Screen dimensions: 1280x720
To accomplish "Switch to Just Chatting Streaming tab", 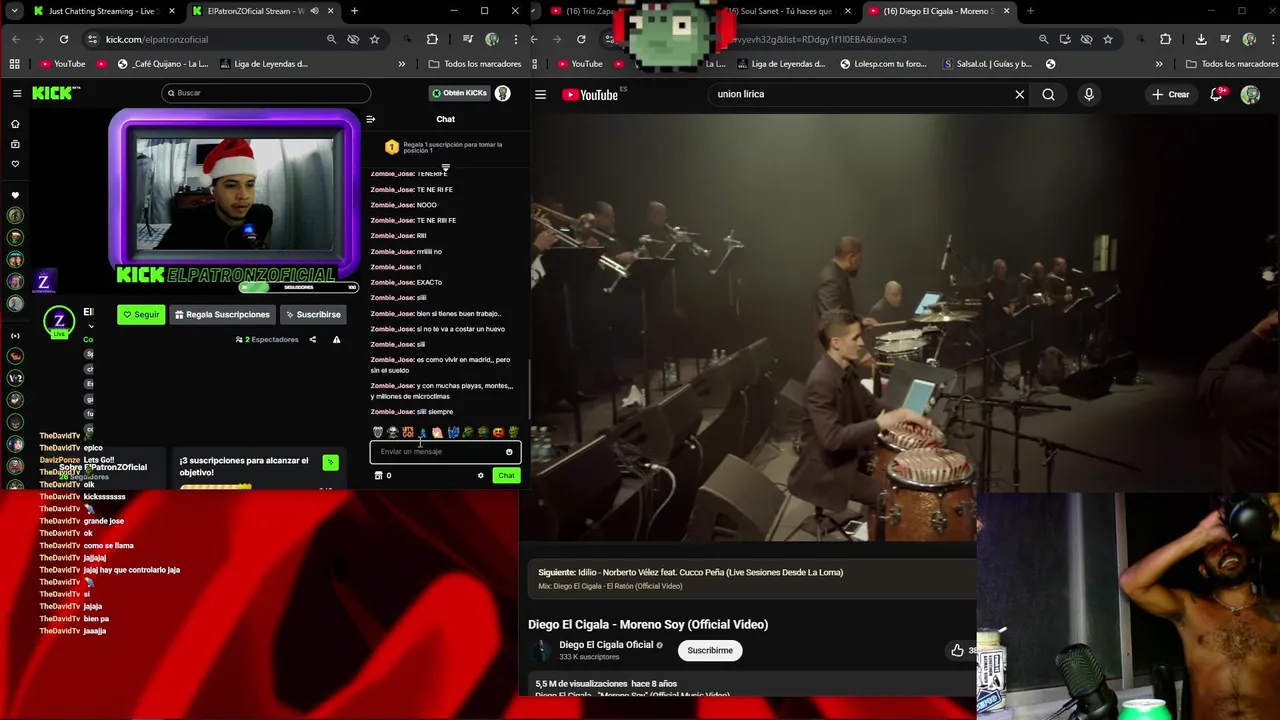I will 103,11.
